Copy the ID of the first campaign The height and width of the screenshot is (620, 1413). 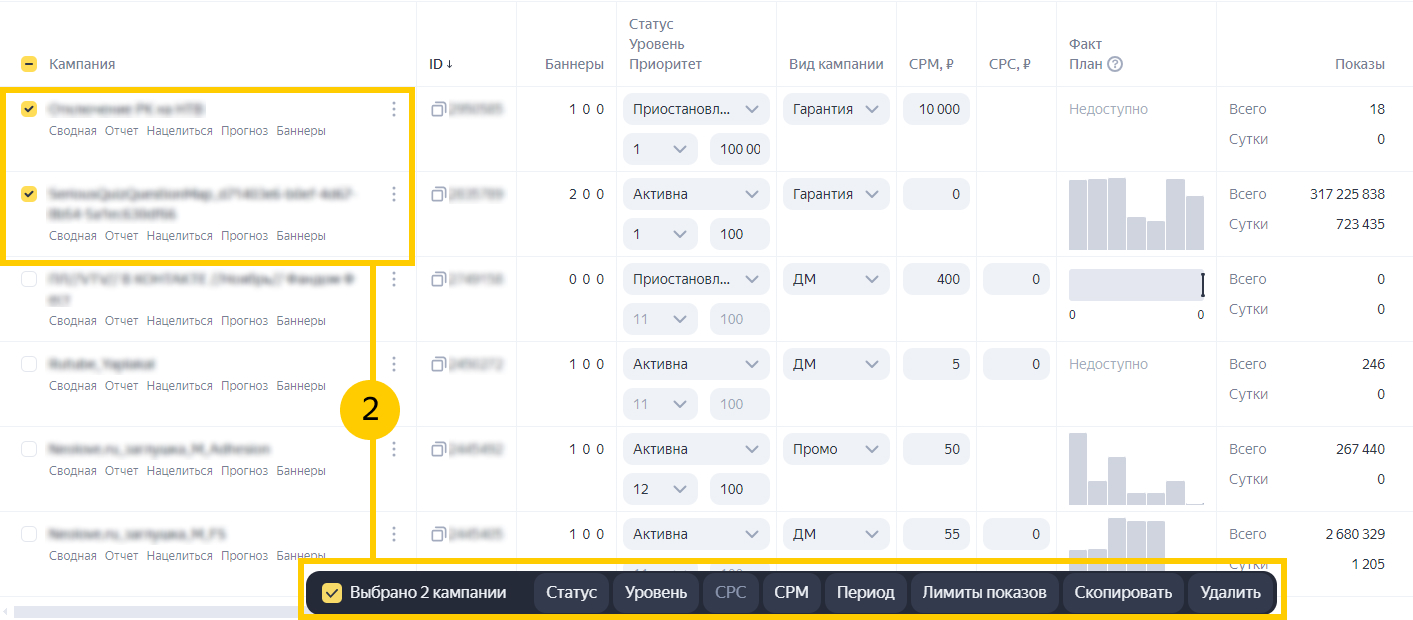tap(437, 108)
